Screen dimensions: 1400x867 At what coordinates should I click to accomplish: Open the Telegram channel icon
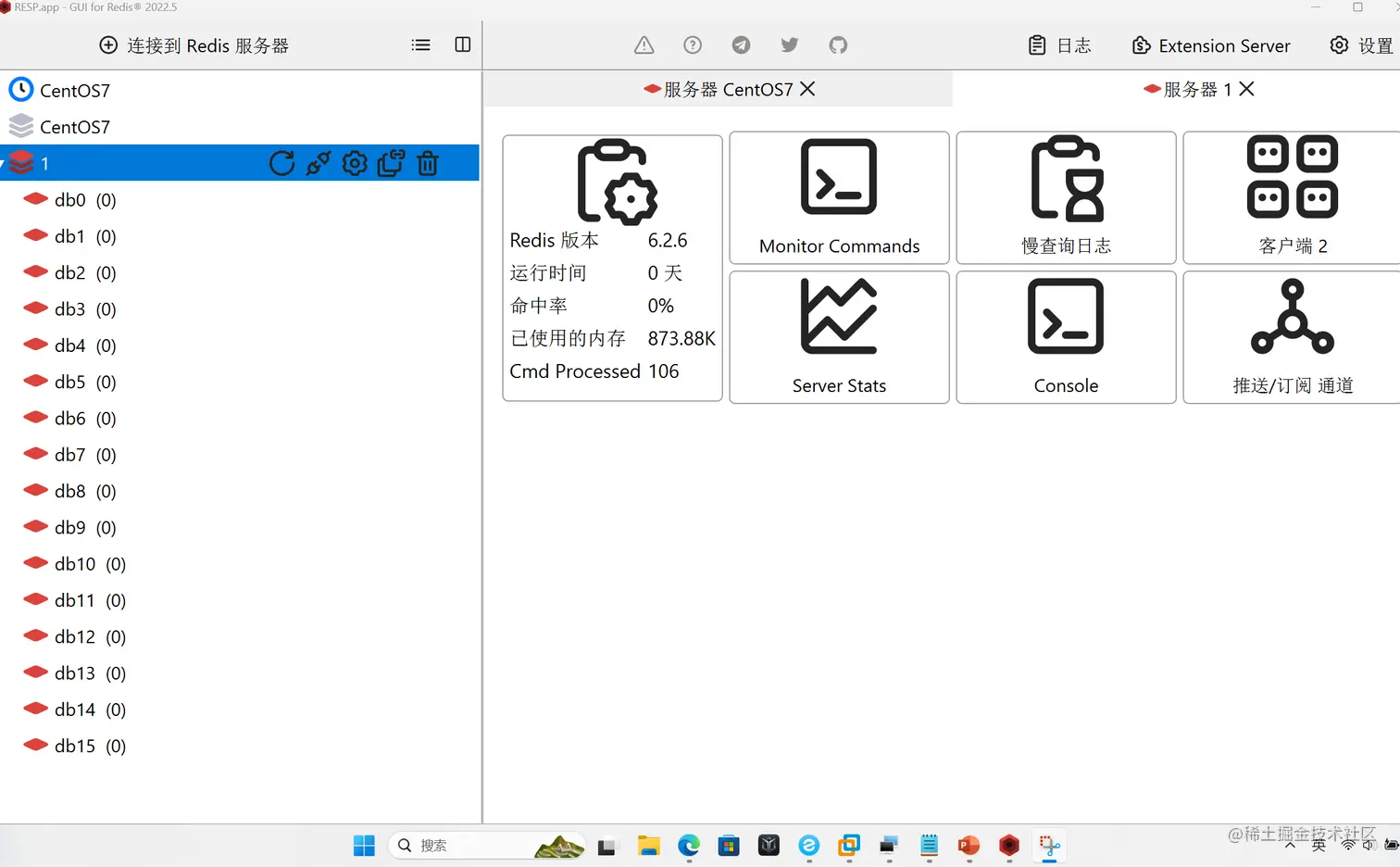tap(741, 45)
